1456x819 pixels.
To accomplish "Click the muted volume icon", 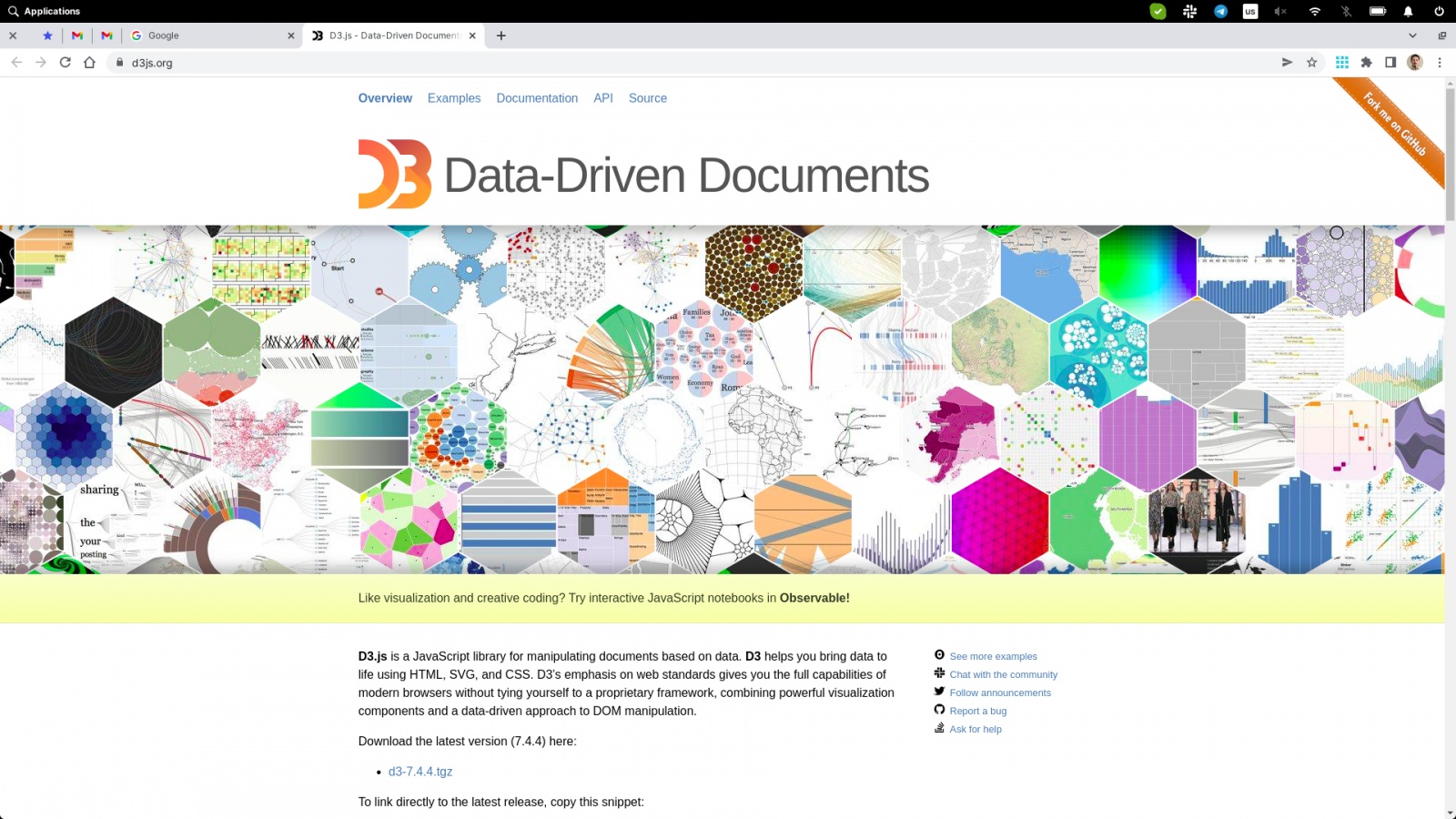I will point(1280,11).
